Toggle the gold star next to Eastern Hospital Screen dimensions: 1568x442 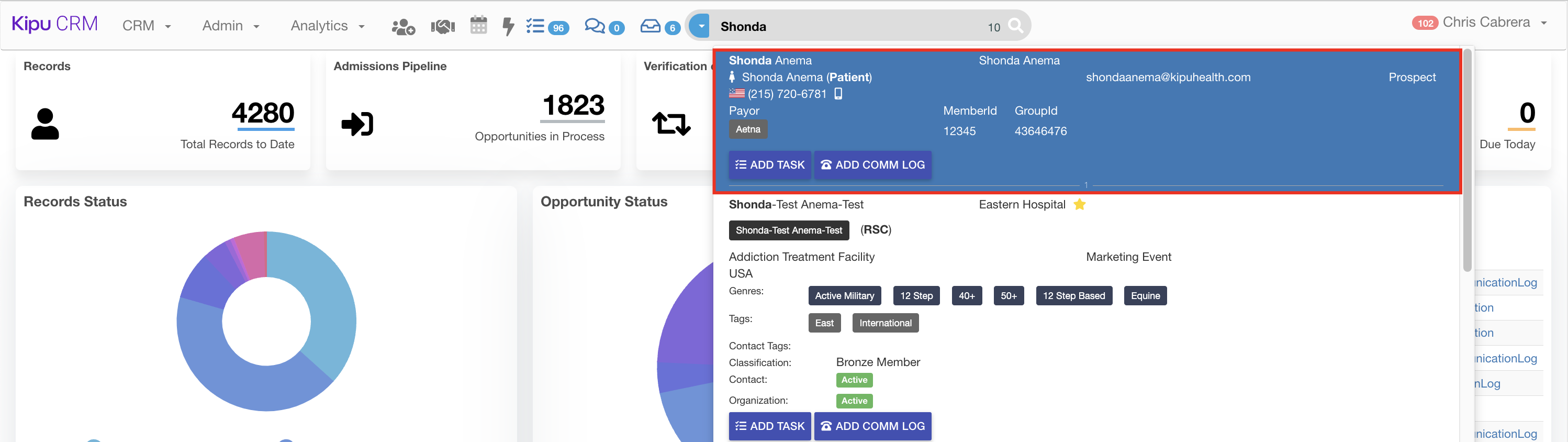1079,205
